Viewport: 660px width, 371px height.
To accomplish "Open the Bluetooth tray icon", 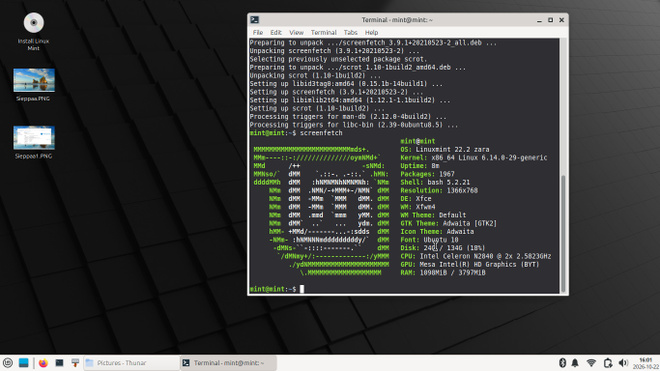I will pos(562,363).
